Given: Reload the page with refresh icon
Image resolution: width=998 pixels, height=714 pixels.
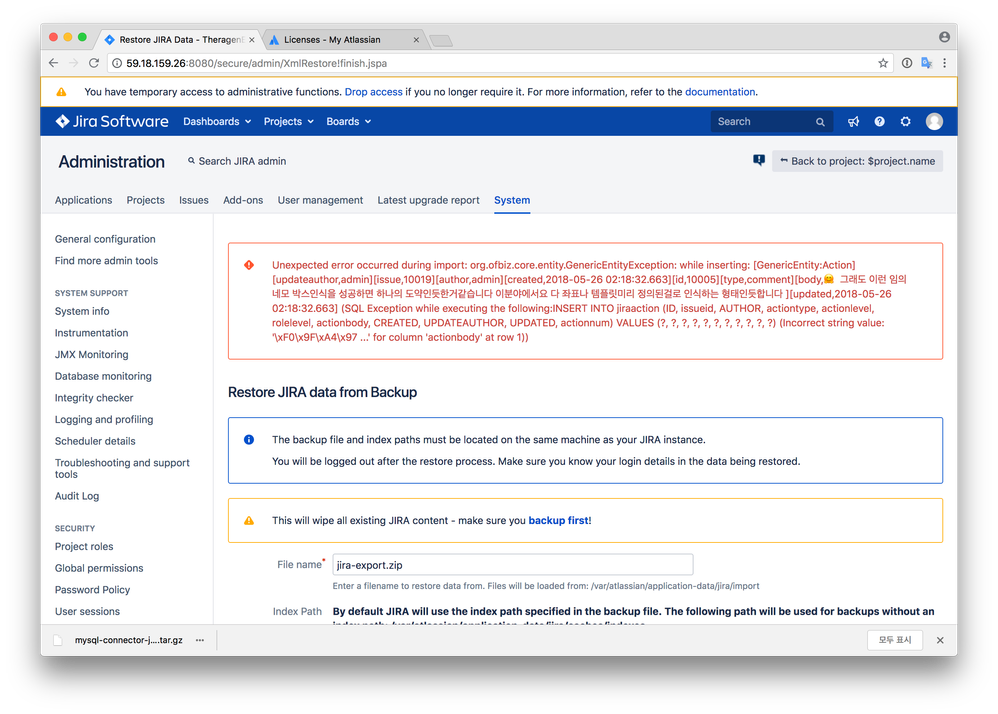Looking at the screenshot, I should 94,63.
